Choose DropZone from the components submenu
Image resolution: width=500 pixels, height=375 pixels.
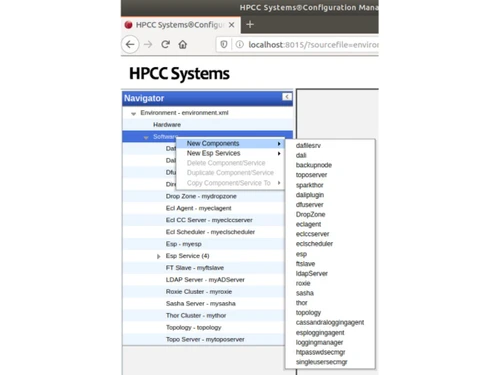(x=310, y=214)
